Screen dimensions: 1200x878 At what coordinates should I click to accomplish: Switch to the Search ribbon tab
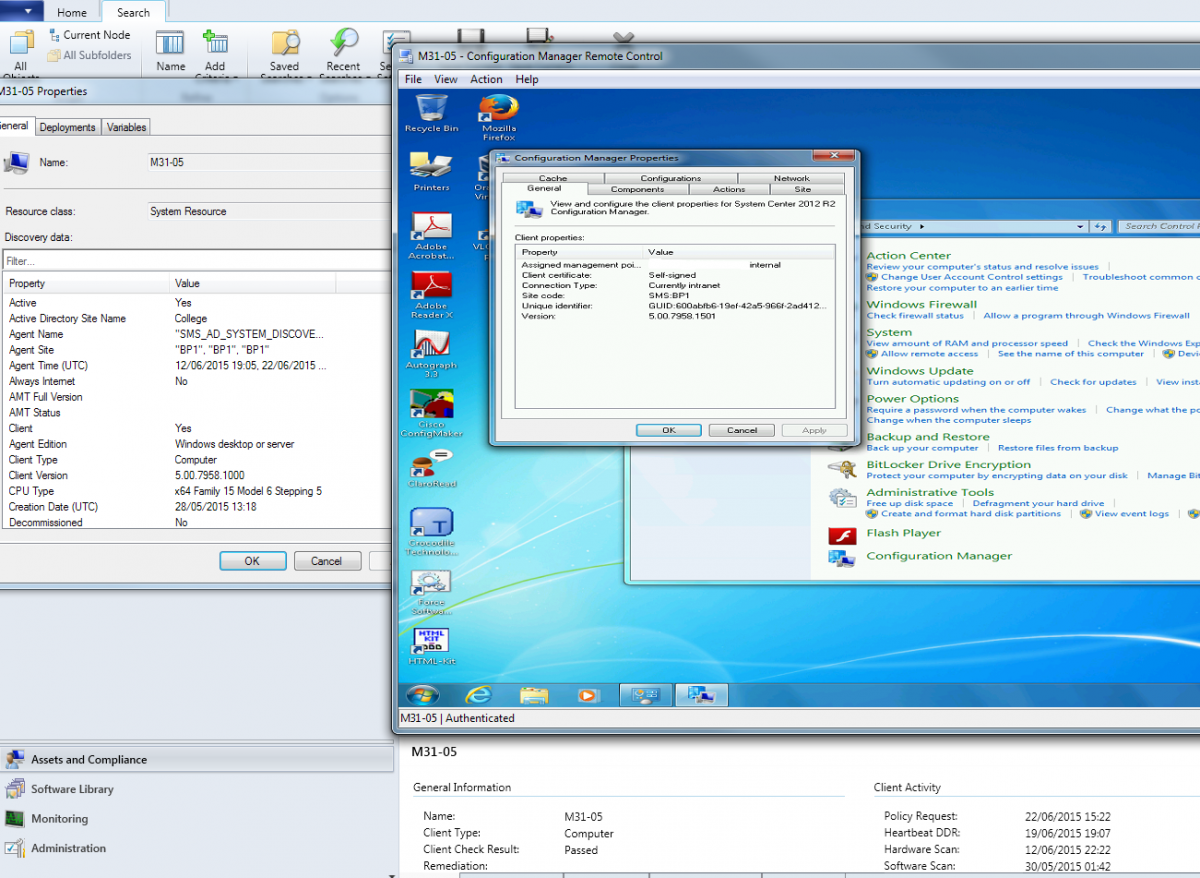coord(133,13)
